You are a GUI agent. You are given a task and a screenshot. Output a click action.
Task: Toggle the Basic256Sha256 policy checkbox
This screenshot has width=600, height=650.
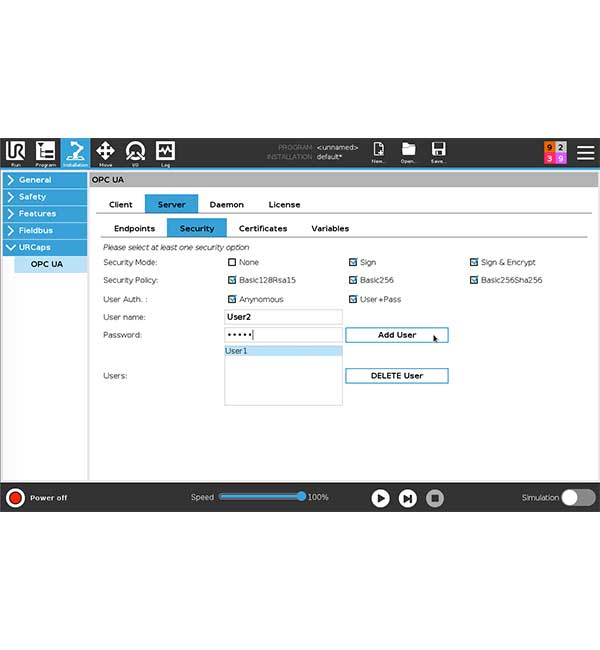pyautogui.click(x=474, y=280)
